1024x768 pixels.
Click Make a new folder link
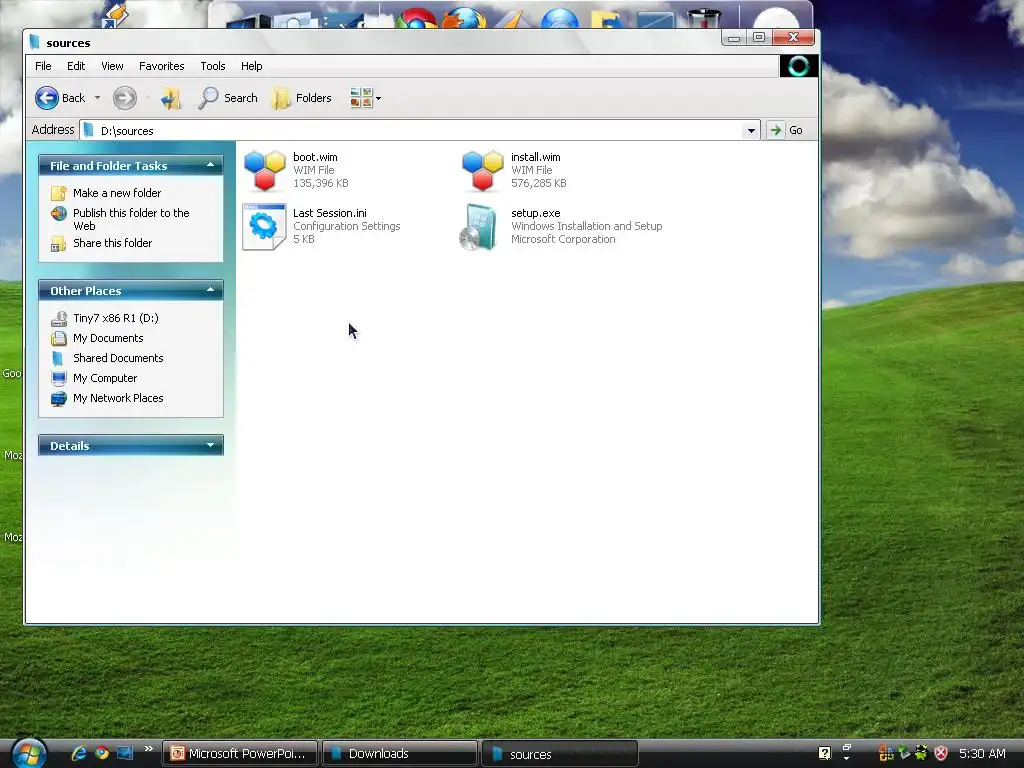(x=117, y=193)
